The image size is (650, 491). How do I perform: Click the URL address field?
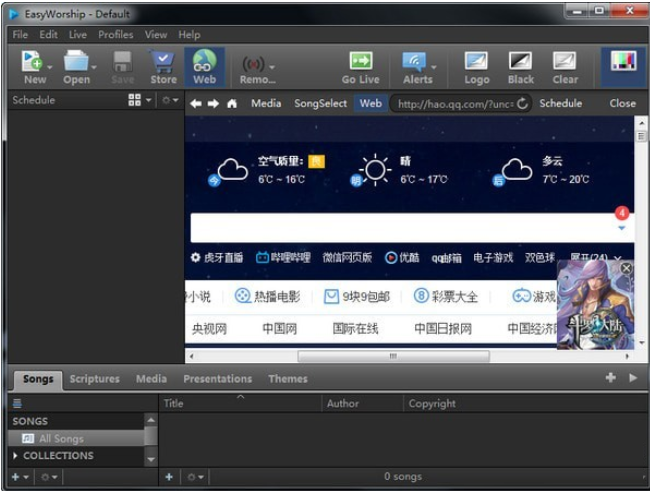(x=455, y=104)
